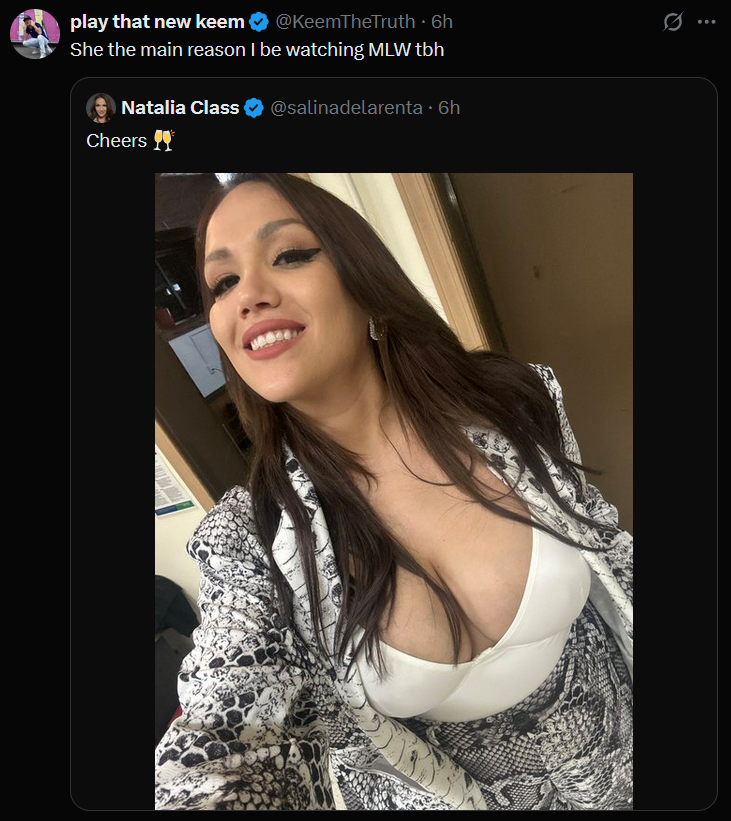
Task: Click the play that new keem avatar
Action: 35,34
